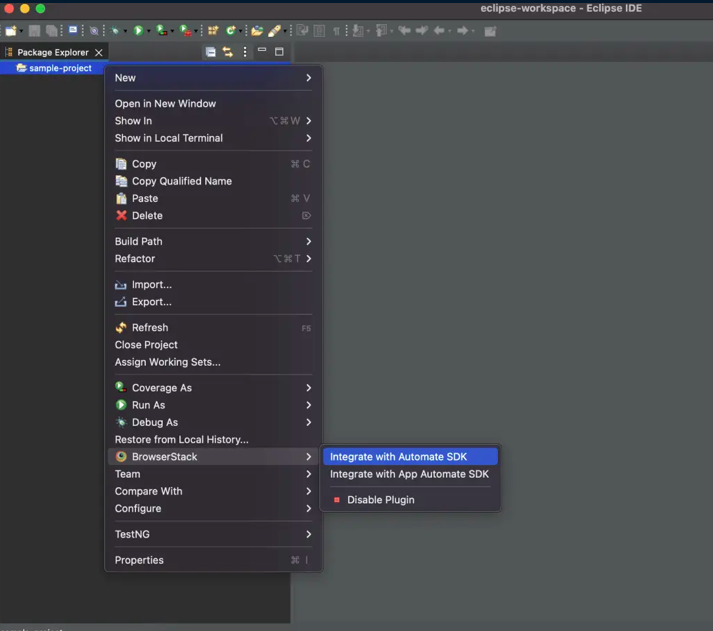Choose Delete from the context menu
Screen dimensions: 713x631
point(213,216)
